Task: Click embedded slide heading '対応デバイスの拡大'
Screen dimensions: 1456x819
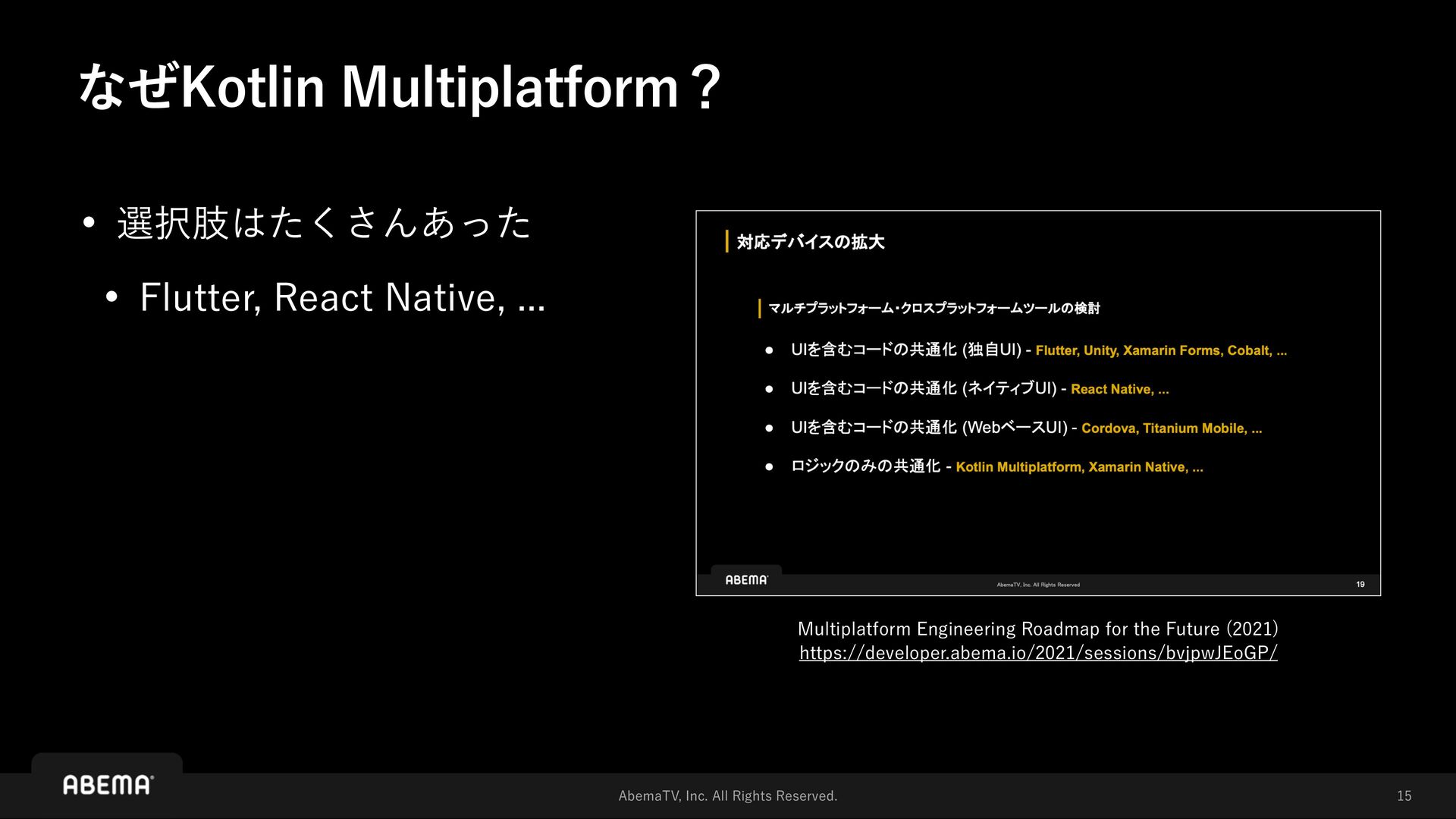Action: coord(811,242)
